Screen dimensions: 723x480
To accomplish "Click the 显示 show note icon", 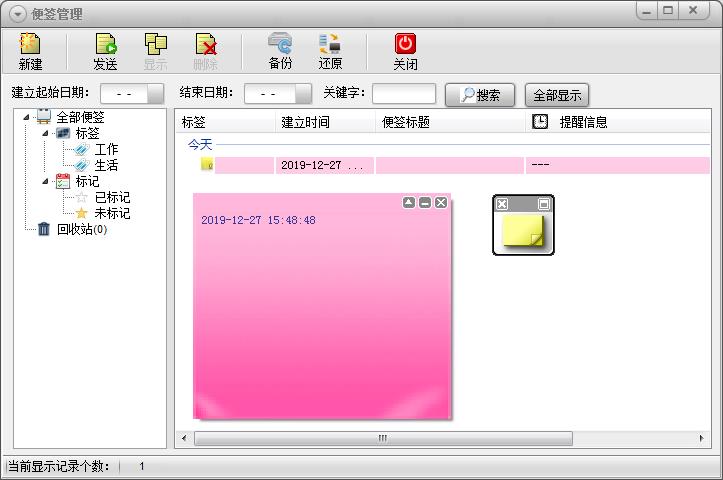I will click(x=155, y=44).
